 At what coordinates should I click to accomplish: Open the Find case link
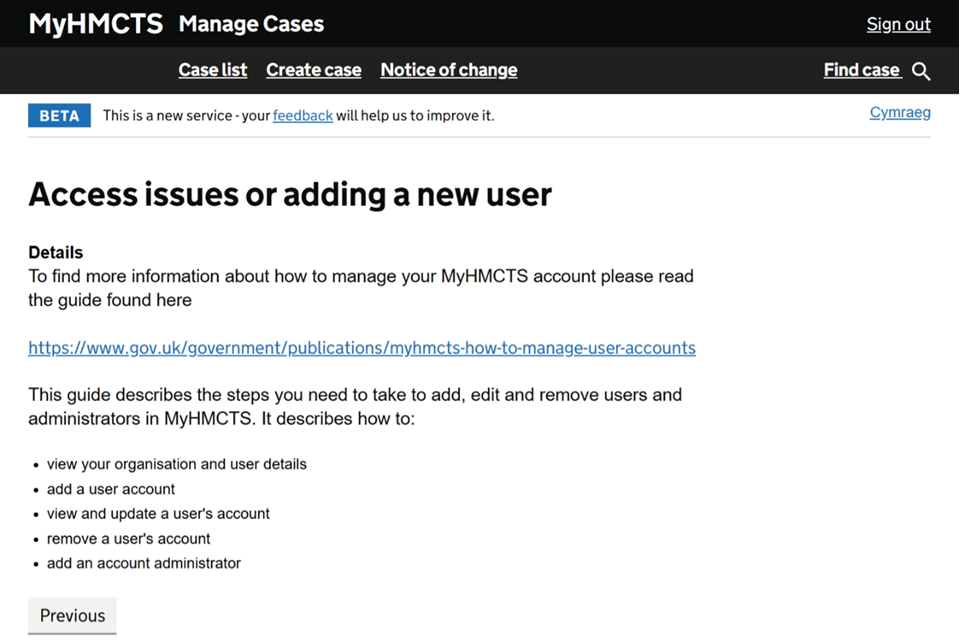tap(861, 70)
